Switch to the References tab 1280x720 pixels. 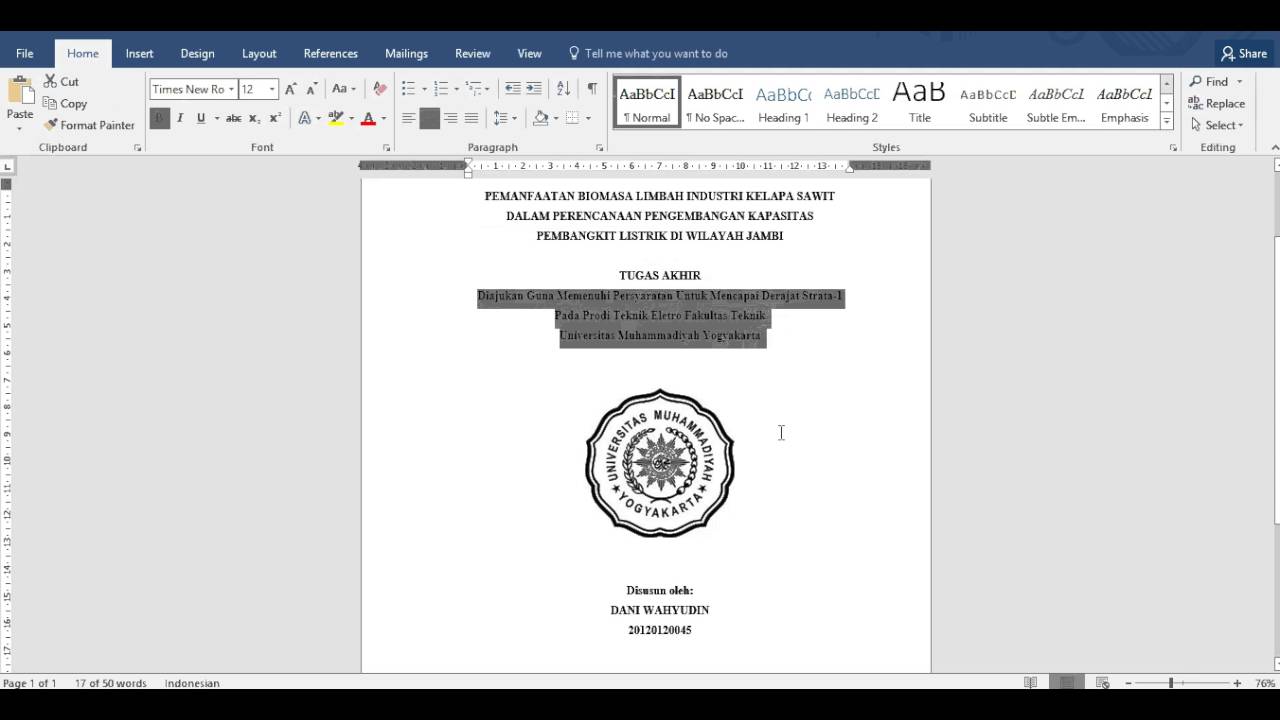click(x=330, y=53)
